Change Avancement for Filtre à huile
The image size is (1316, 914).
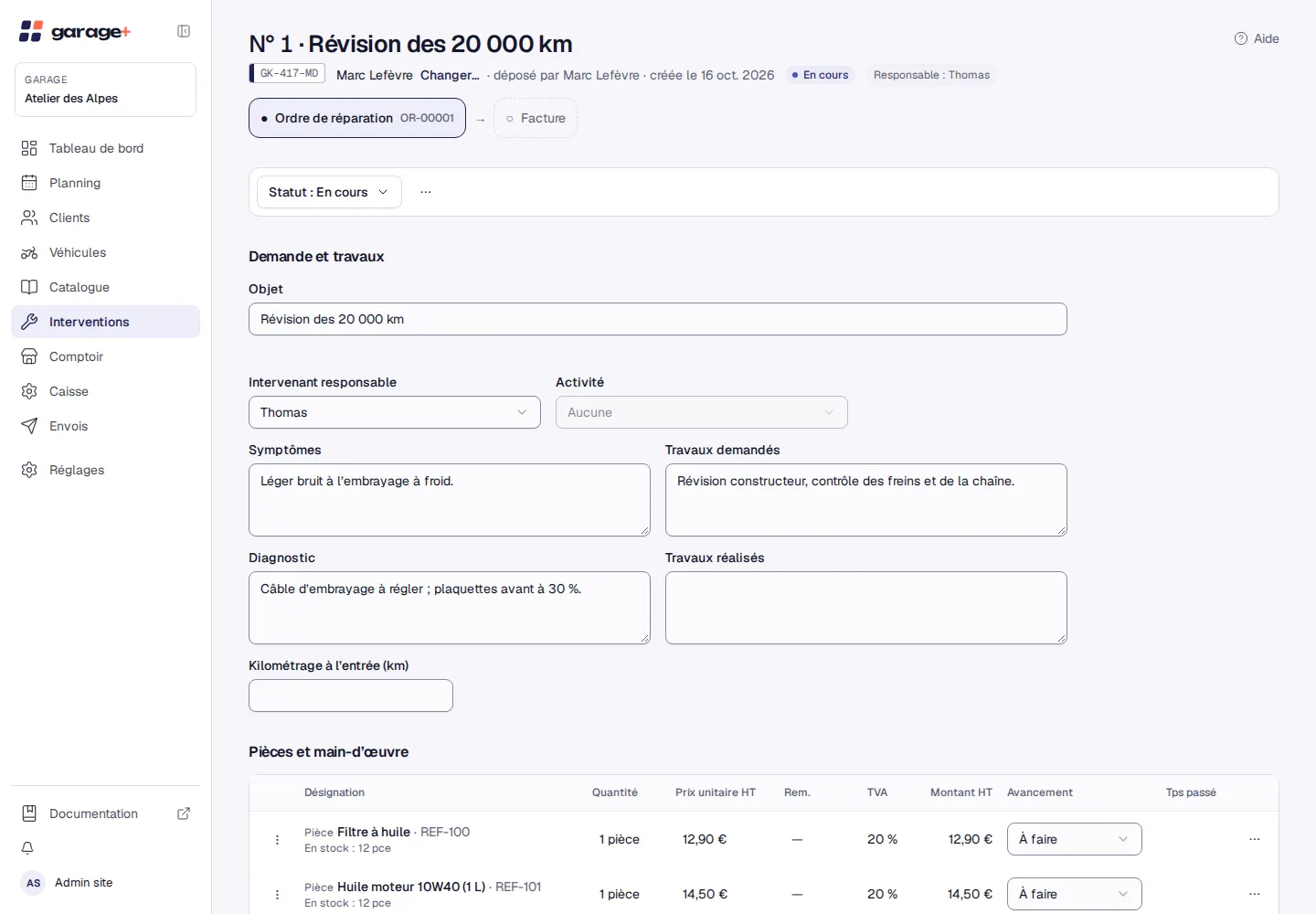pyautogui.click(x=1075, y=839)
